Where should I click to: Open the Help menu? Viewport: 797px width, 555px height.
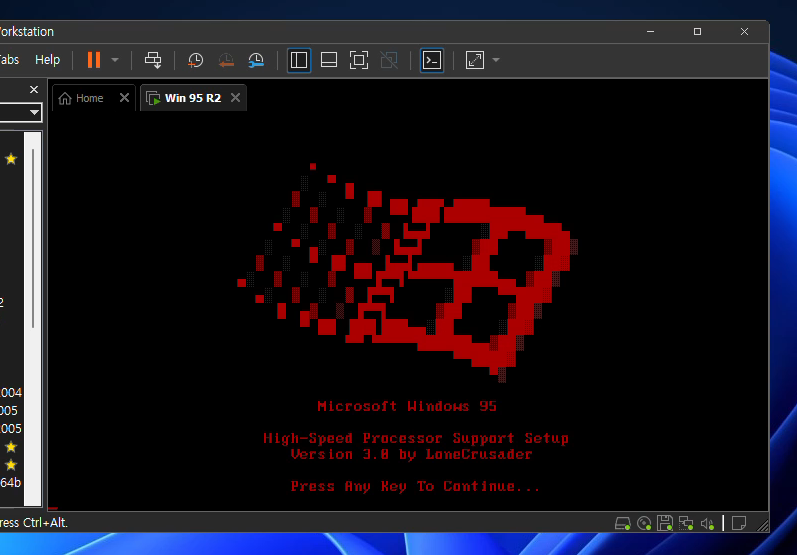pos(47,60)
